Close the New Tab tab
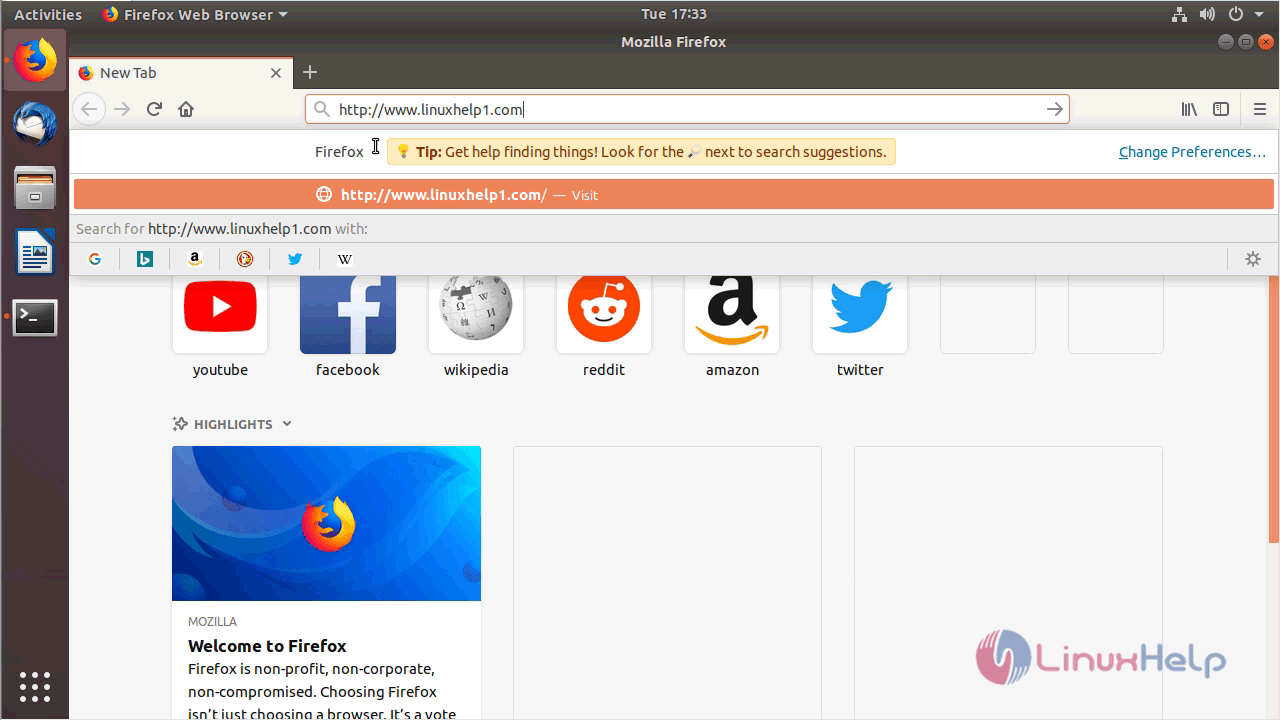Screen dimensions: 1280x720 [276, 73]
